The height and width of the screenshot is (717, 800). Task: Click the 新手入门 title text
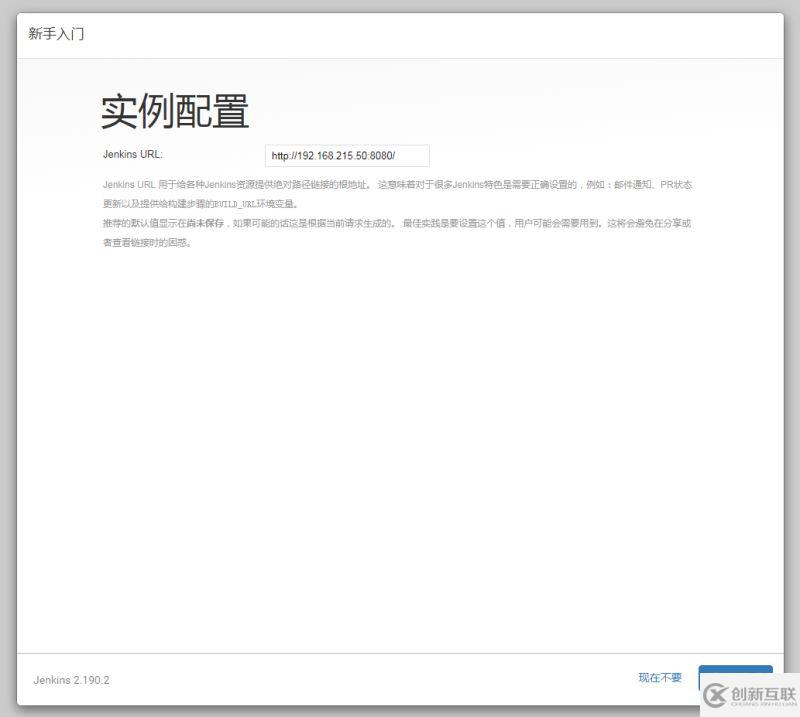click(56, 34)
